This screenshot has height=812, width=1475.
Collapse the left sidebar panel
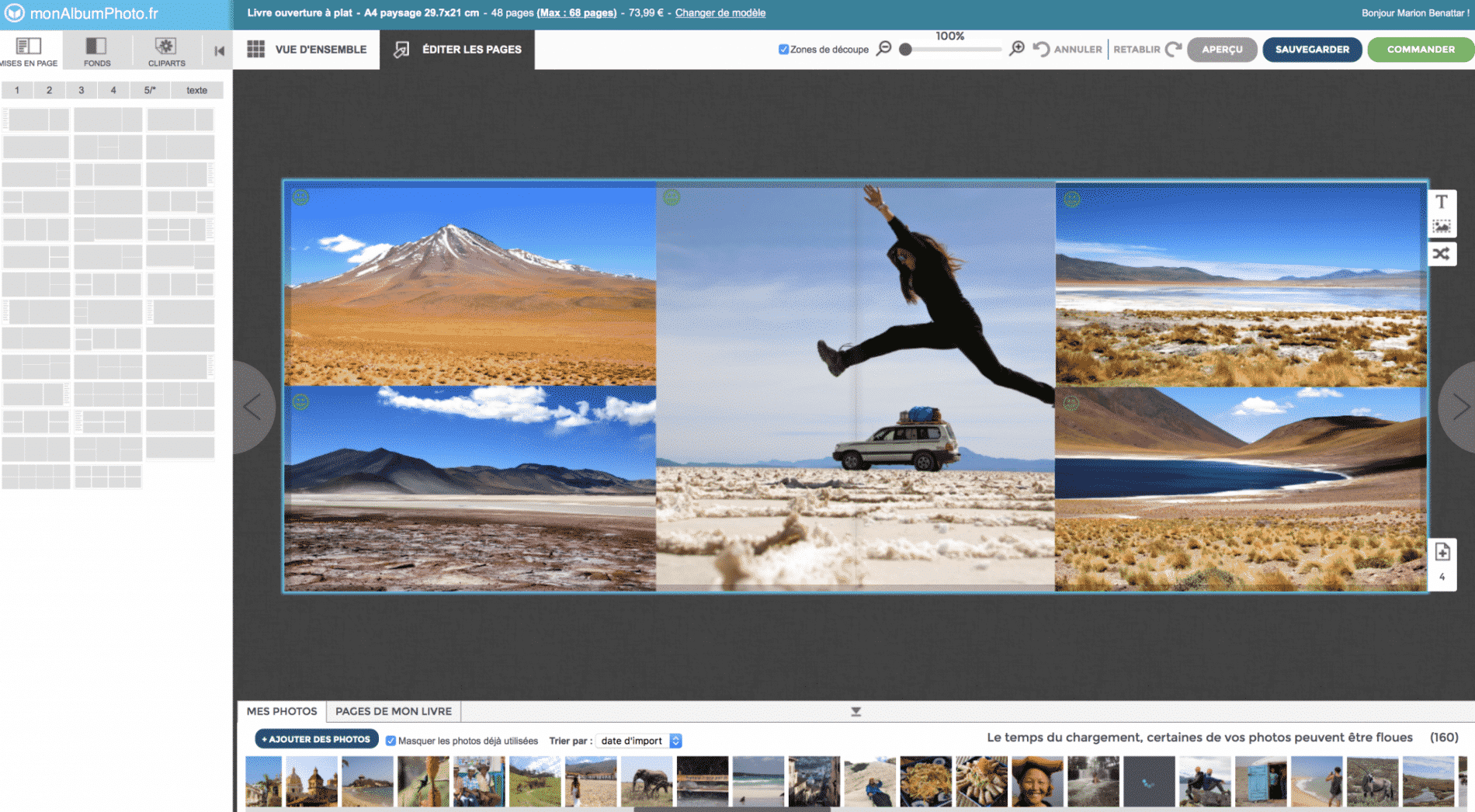pos(219,51)
